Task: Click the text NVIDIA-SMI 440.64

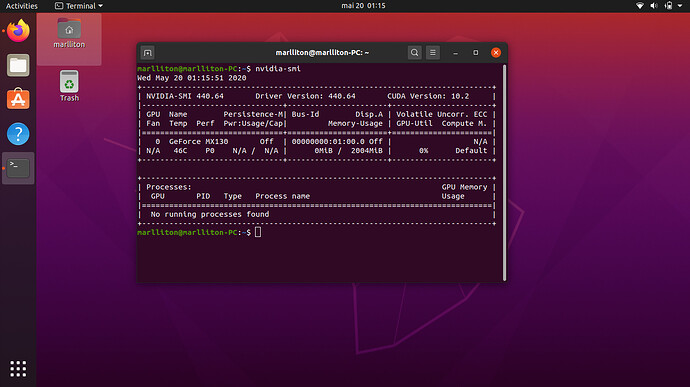Action: 185,96
